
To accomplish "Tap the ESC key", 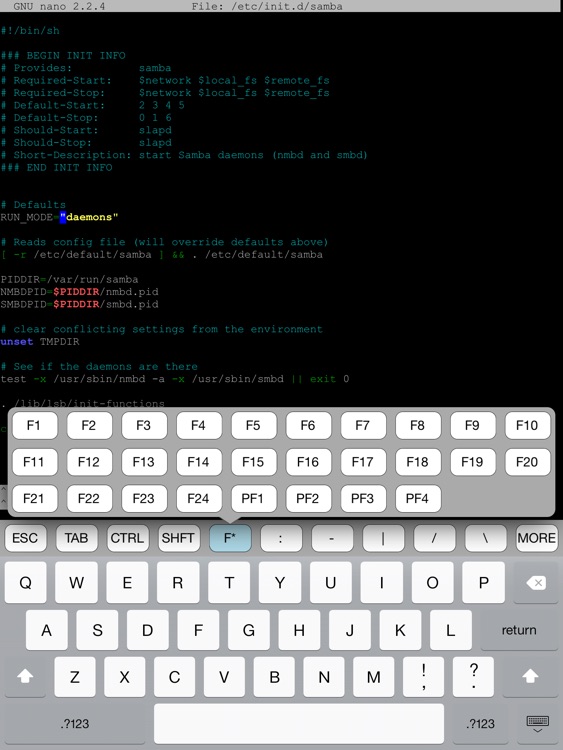I will (x=25, y=538).
